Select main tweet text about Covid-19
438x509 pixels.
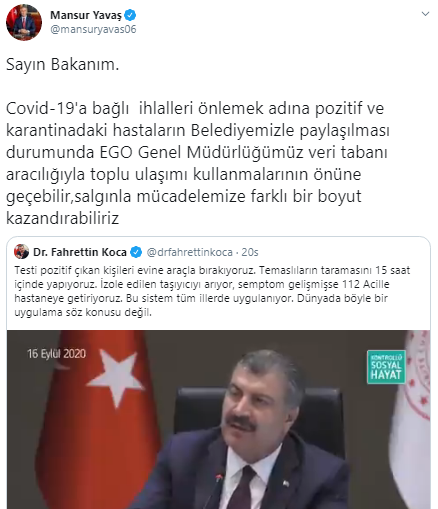click(198, 163)
